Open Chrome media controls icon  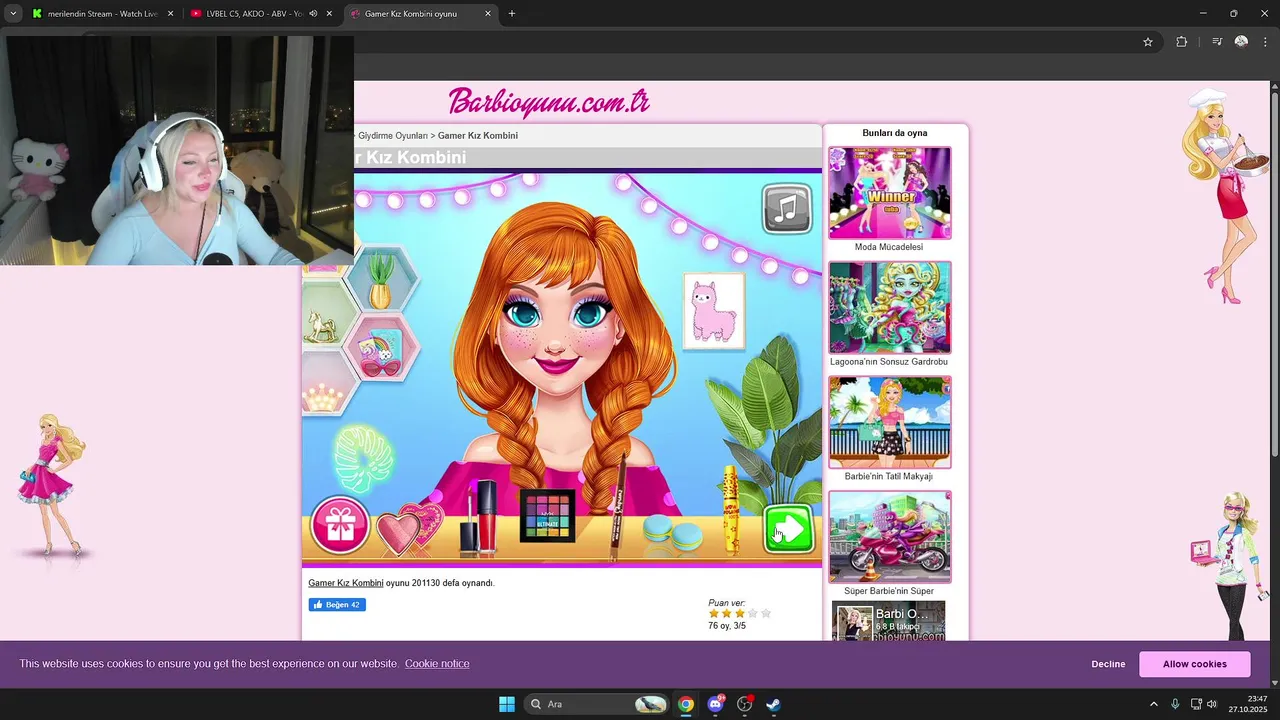pyautogui.click(x=1217, y=42)
